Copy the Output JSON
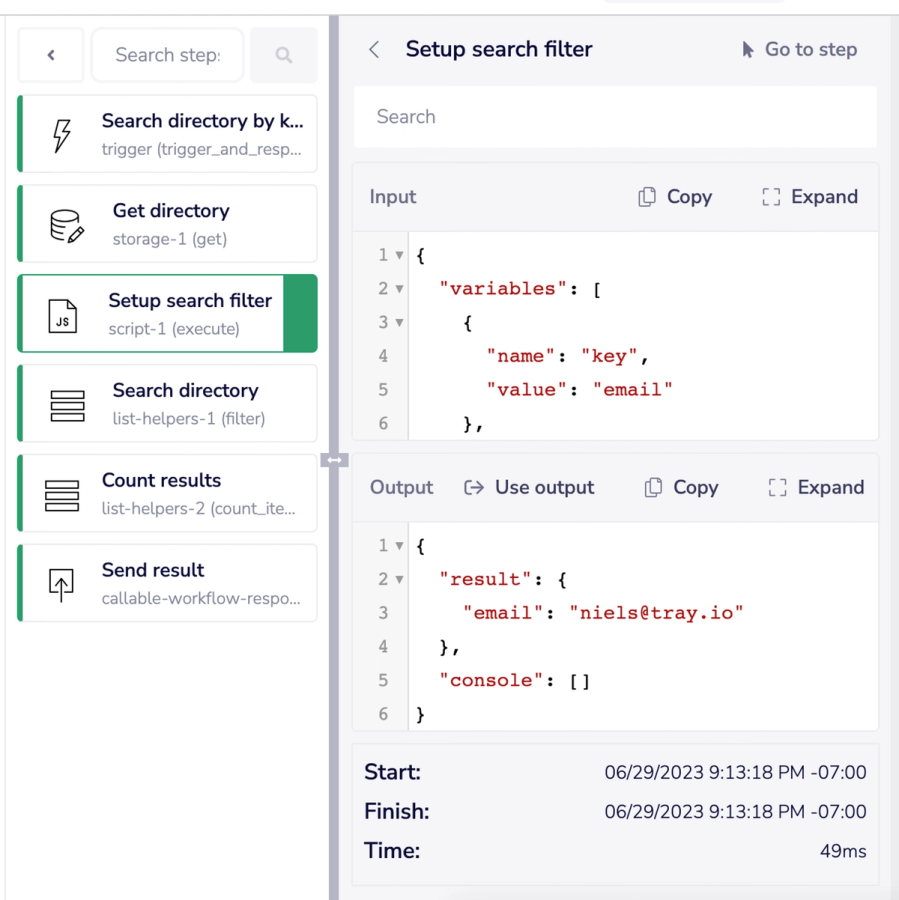This screenshot has height=900, width=899. (x=681, y=487)
